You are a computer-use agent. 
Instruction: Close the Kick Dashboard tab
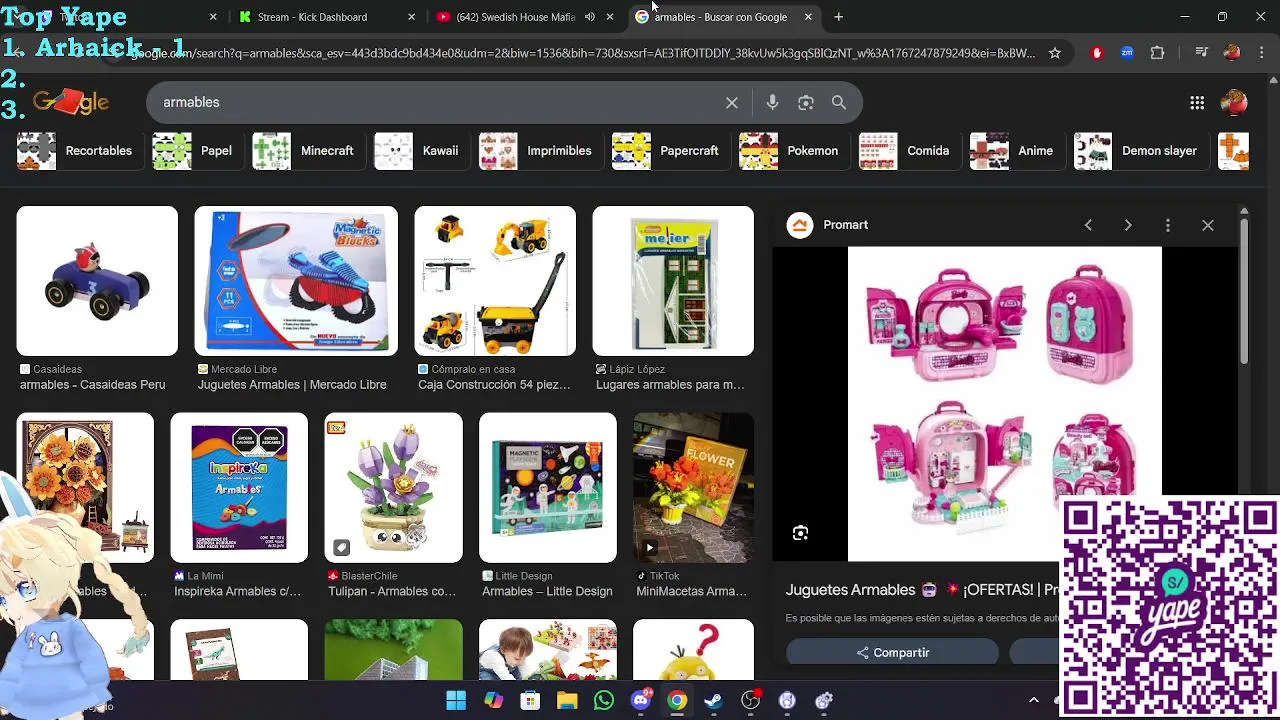(x=412, y=17)
